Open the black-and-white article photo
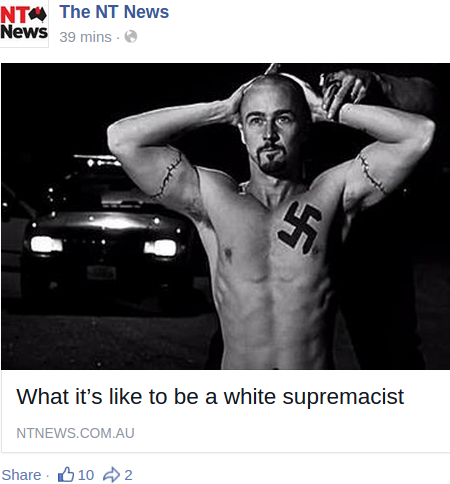Screen dimensions: 450x484 (225, 216)
